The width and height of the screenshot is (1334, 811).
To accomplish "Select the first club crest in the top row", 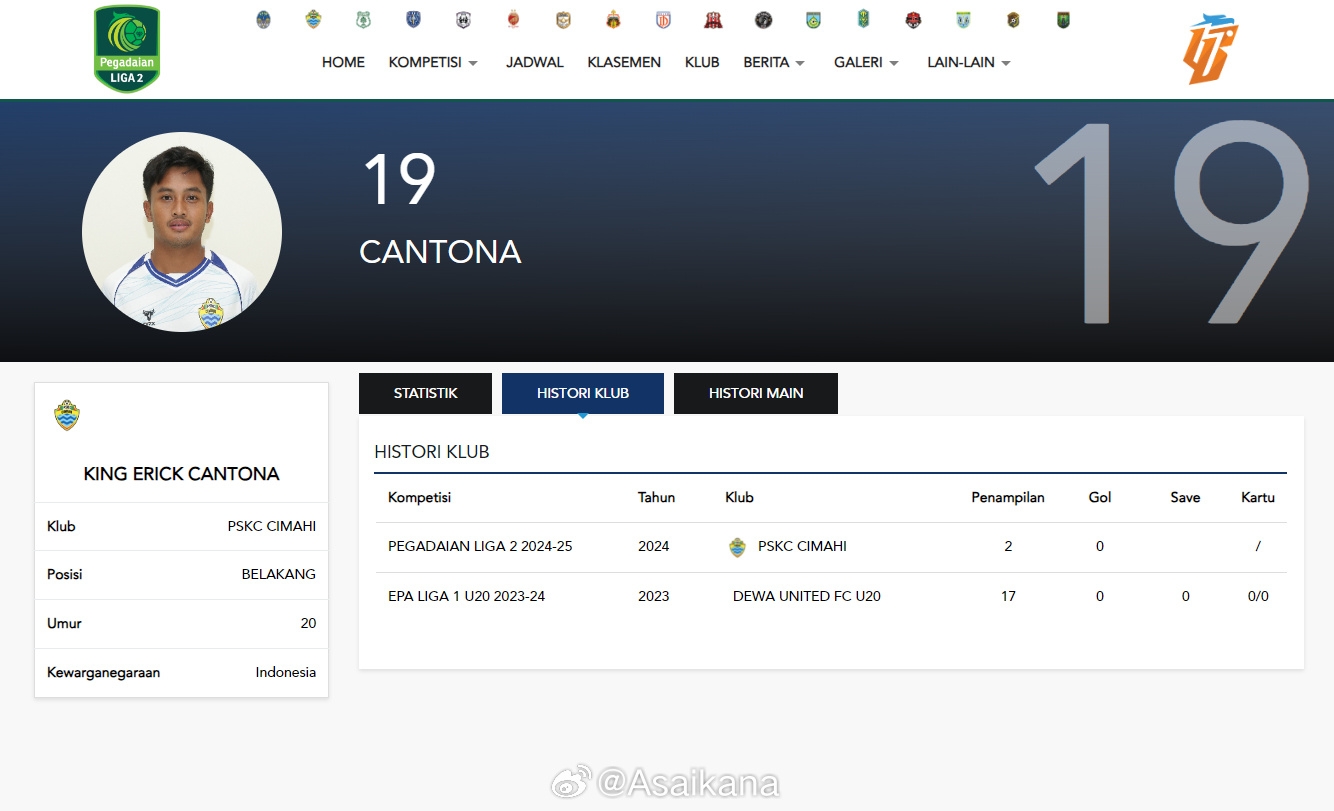I will click(263, 20).
